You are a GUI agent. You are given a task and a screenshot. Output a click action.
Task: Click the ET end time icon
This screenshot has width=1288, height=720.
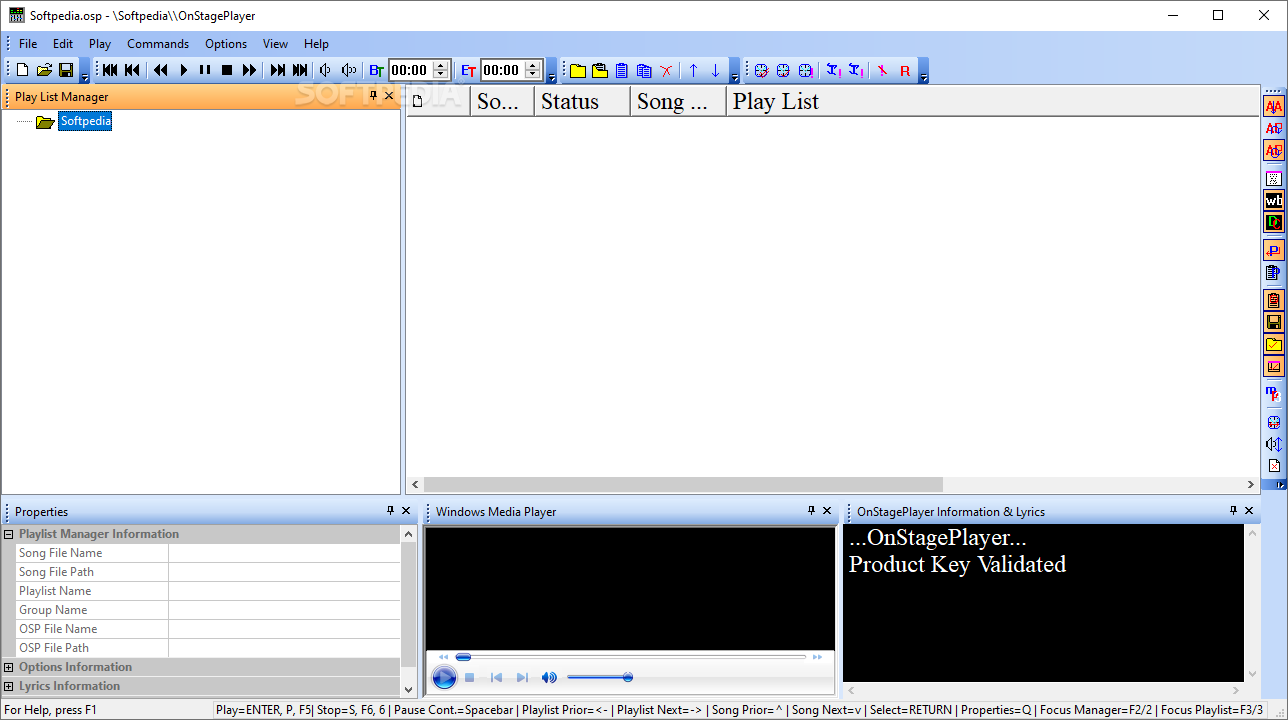click(x=468, y=70)
